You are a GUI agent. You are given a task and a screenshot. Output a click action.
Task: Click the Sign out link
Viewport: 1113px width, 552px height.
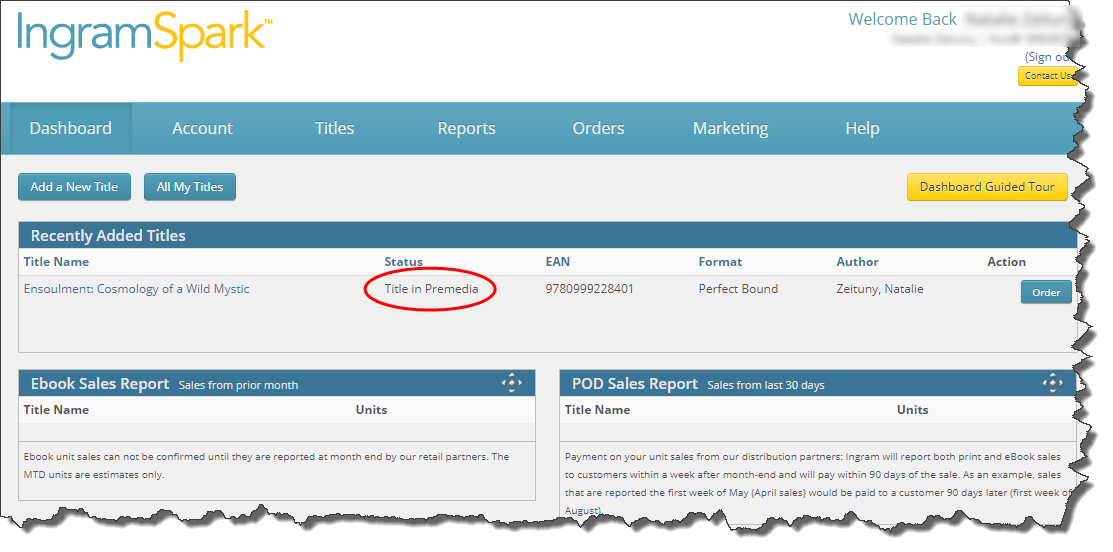[x=1048, y=57]
